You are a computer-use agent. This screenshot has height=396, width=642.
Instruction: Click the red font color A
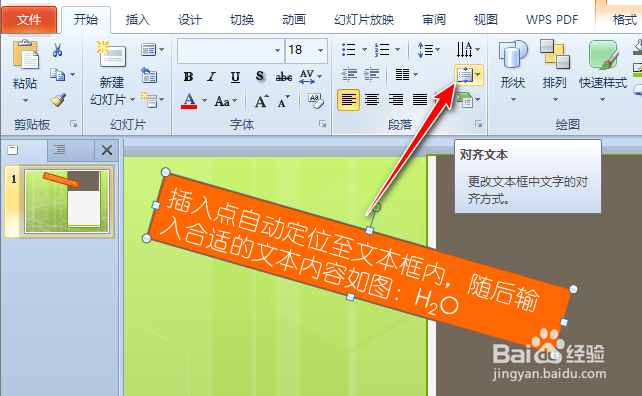pyautogui.click(x=189, y=101)
